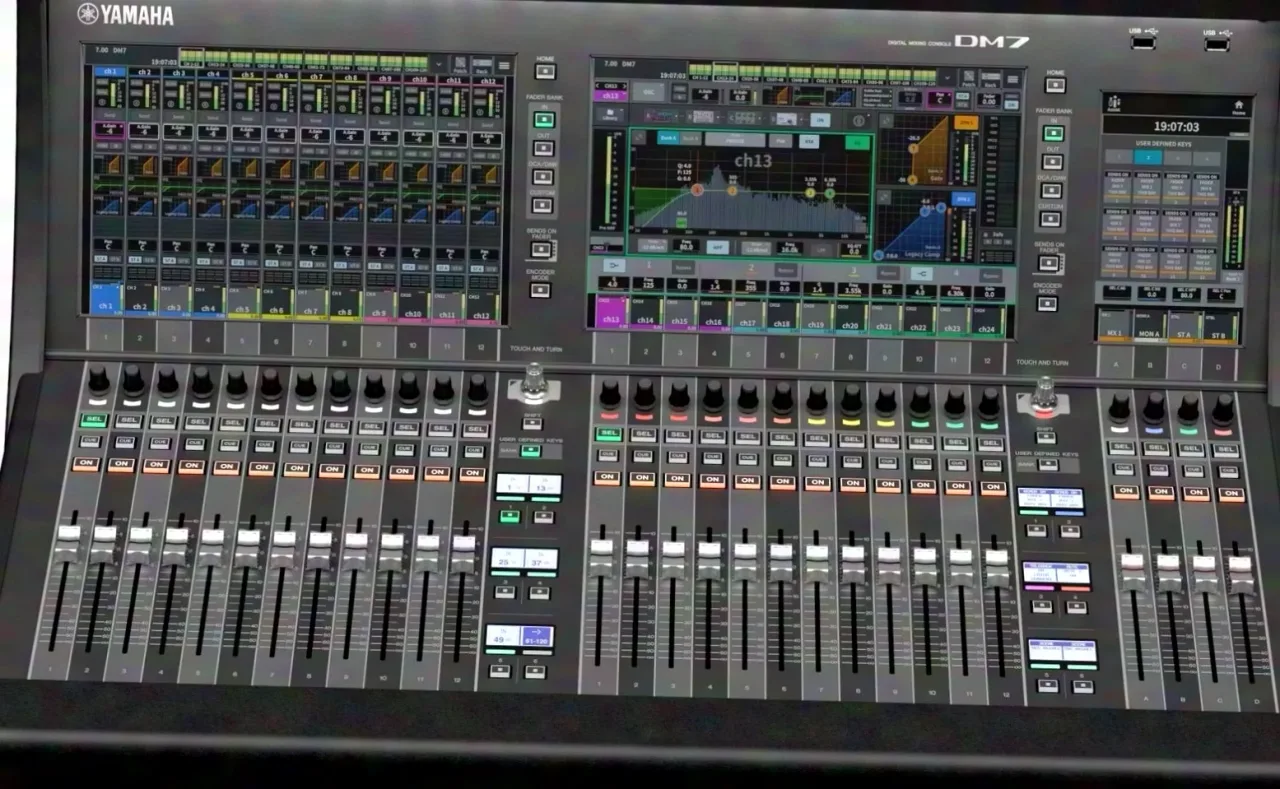
Task: Open the Library folder in ch13 view
Action: point(610,115)
